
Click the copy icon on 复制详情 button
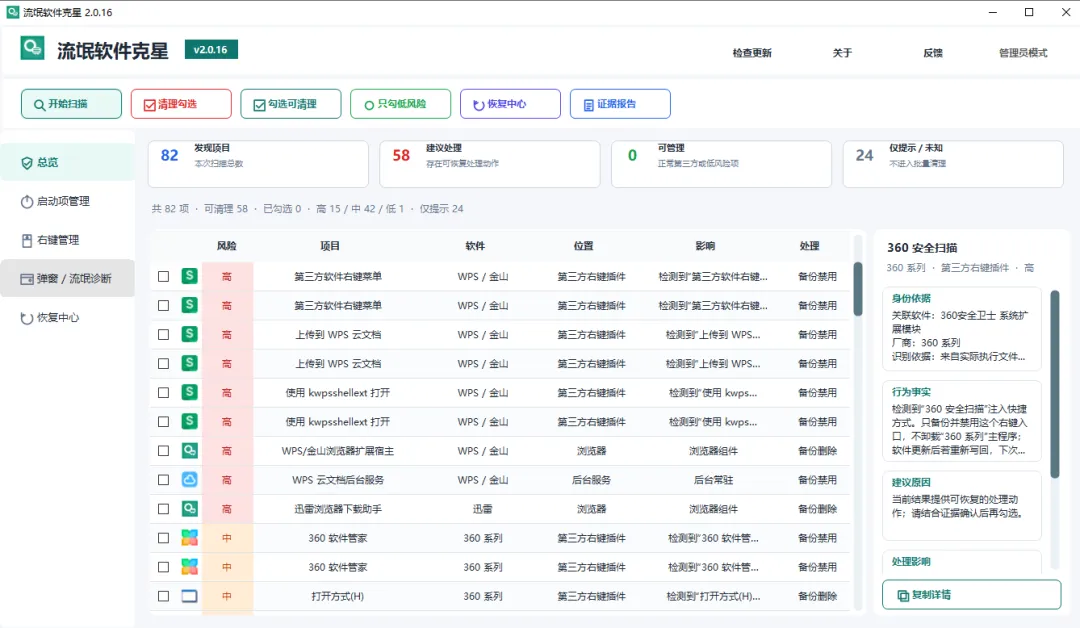tap(903, 596)
